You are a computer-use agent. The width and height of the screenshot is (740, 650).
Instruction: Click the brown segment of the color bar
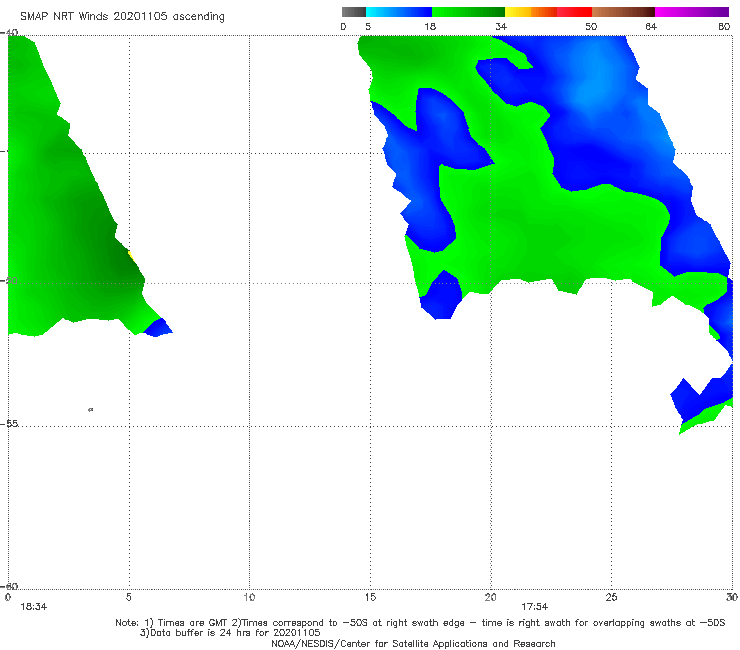(623, 12)
